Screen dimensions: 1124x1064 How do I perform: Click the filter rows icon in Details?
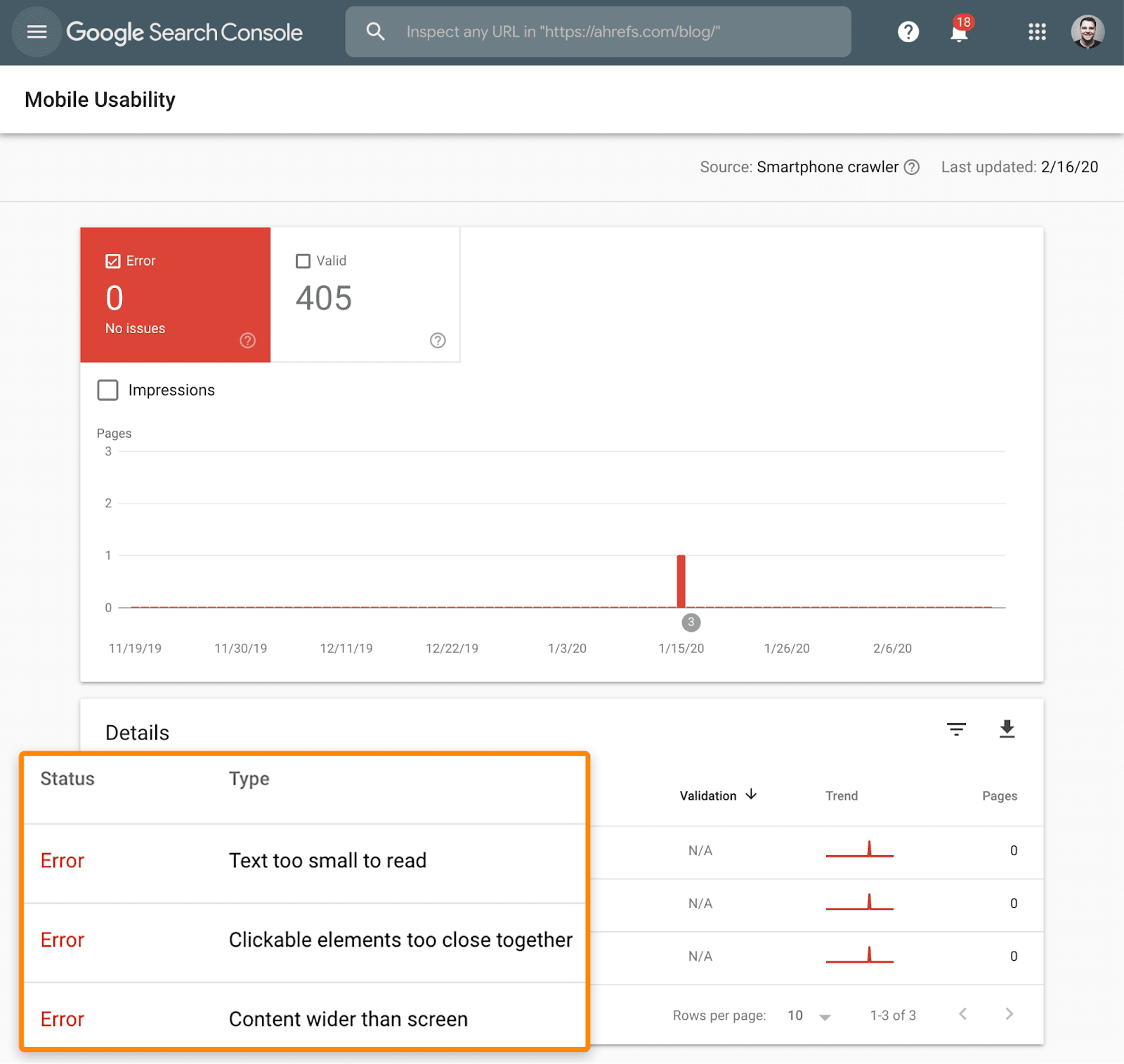pos(956,729)
